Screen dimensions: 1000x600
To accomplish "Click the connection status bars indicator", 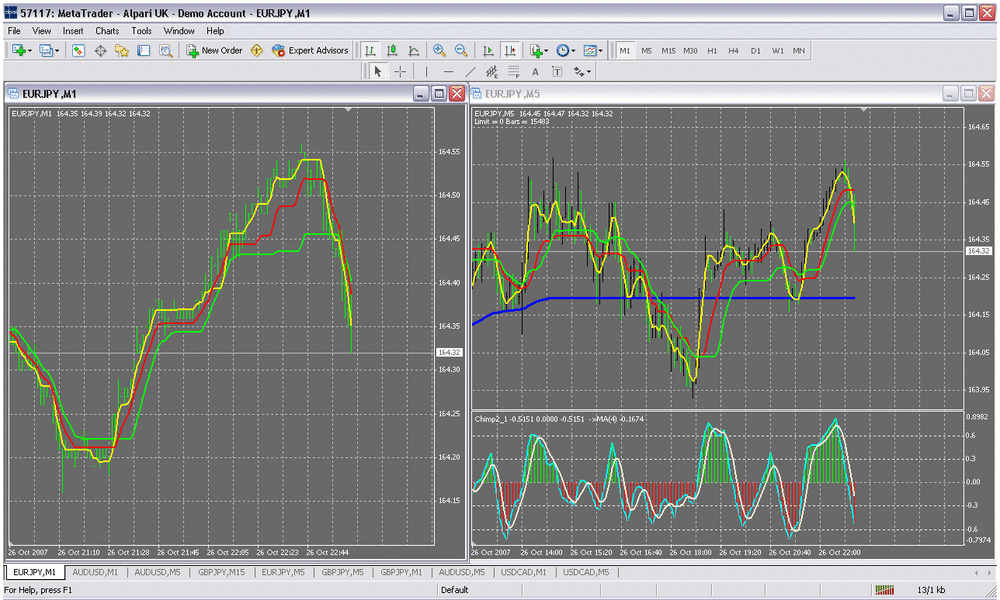I will pos(884,590).
